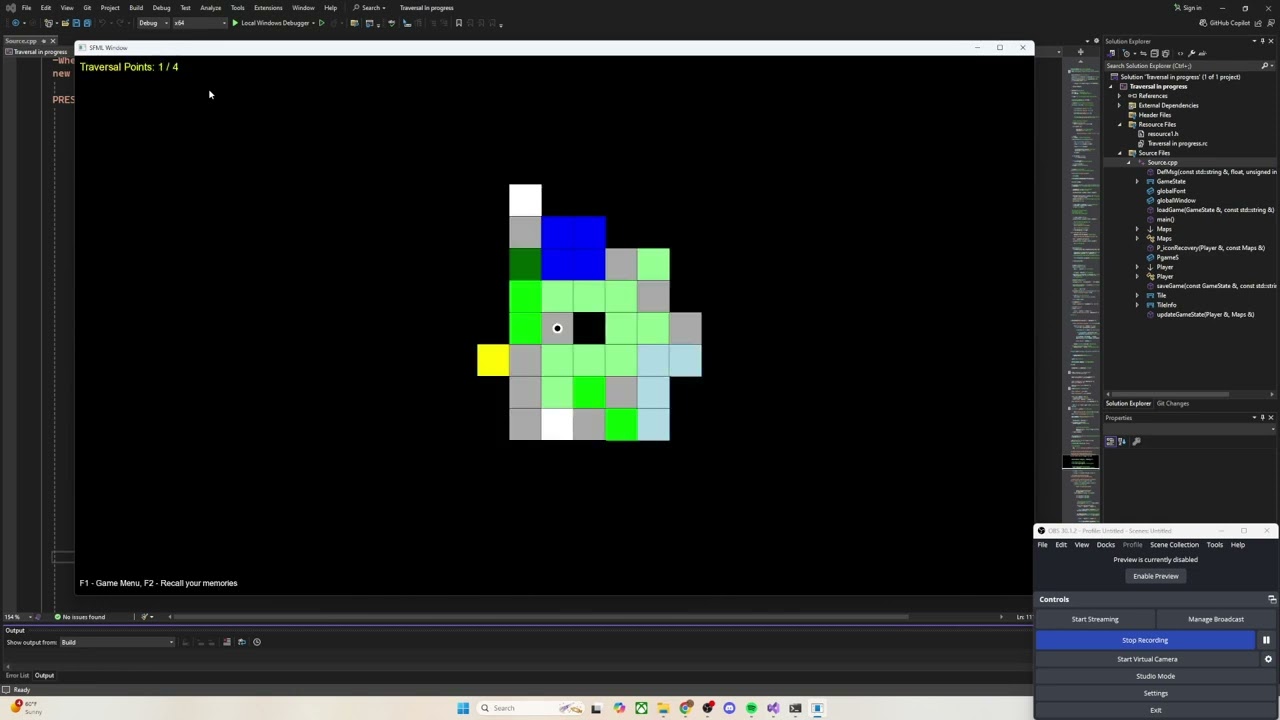Expand the GameState class node
The height and width of the screenshot is (720, 1280).
[1137, 182]
